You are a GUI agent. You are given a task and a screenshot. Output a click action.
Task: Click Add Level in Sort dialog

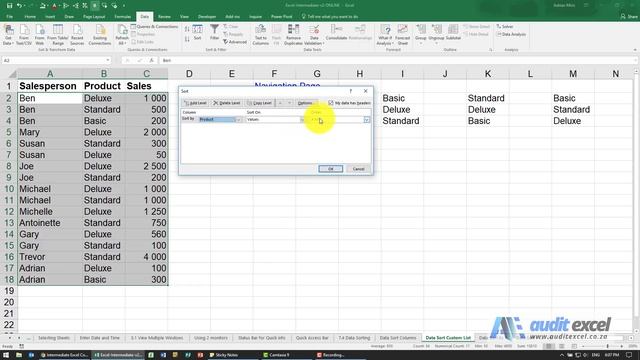point(196,103)
